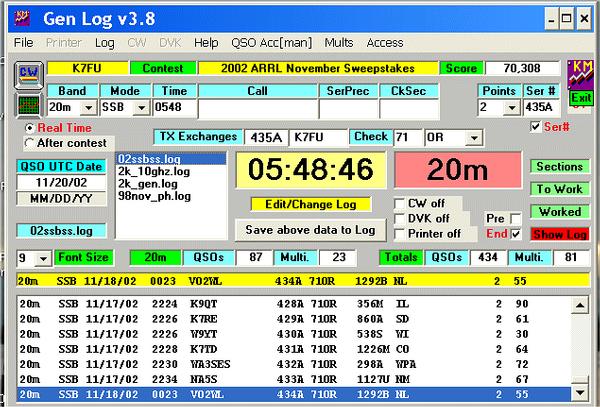Enable the DVK off checkbox
600x407 pixels.
399,218
